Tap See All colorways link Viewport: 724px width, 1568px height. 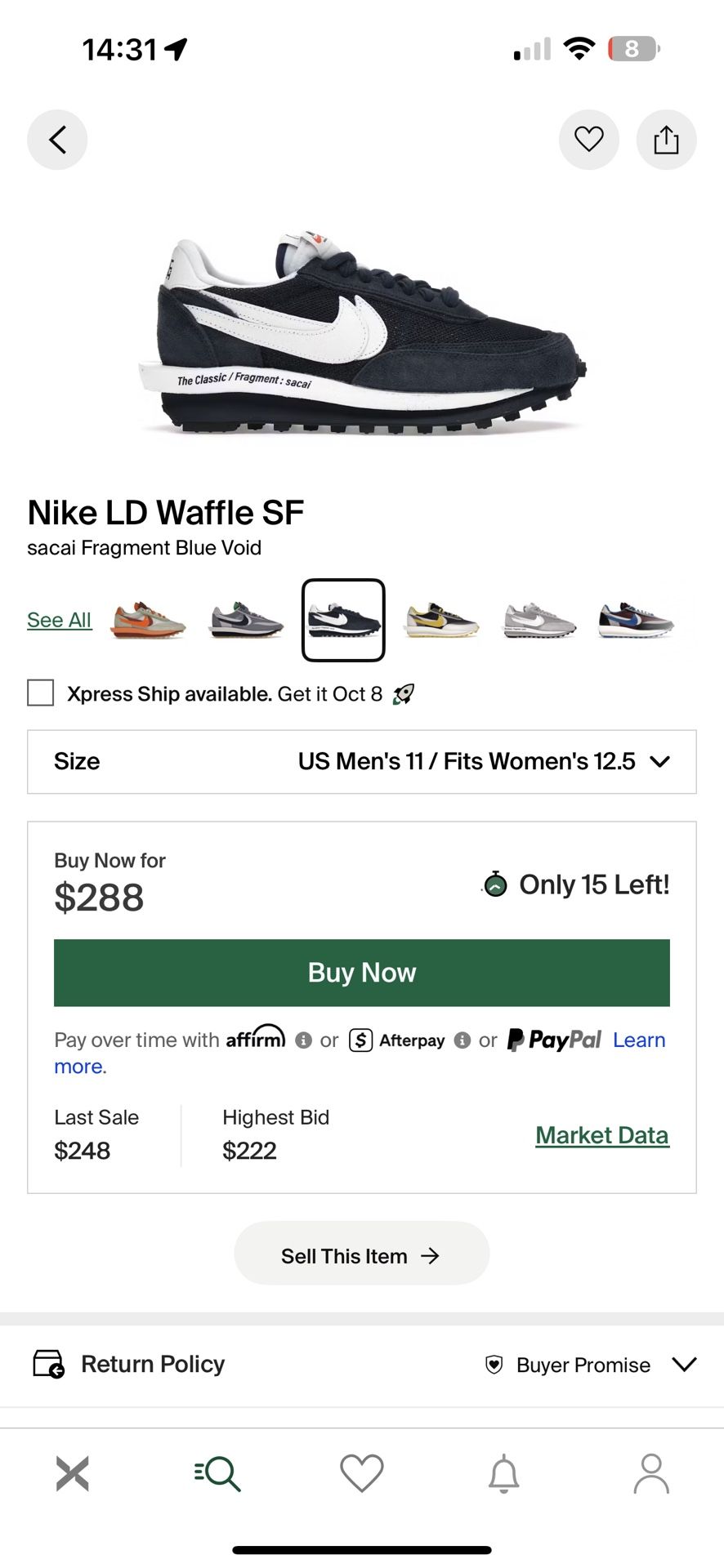point(59,620)
